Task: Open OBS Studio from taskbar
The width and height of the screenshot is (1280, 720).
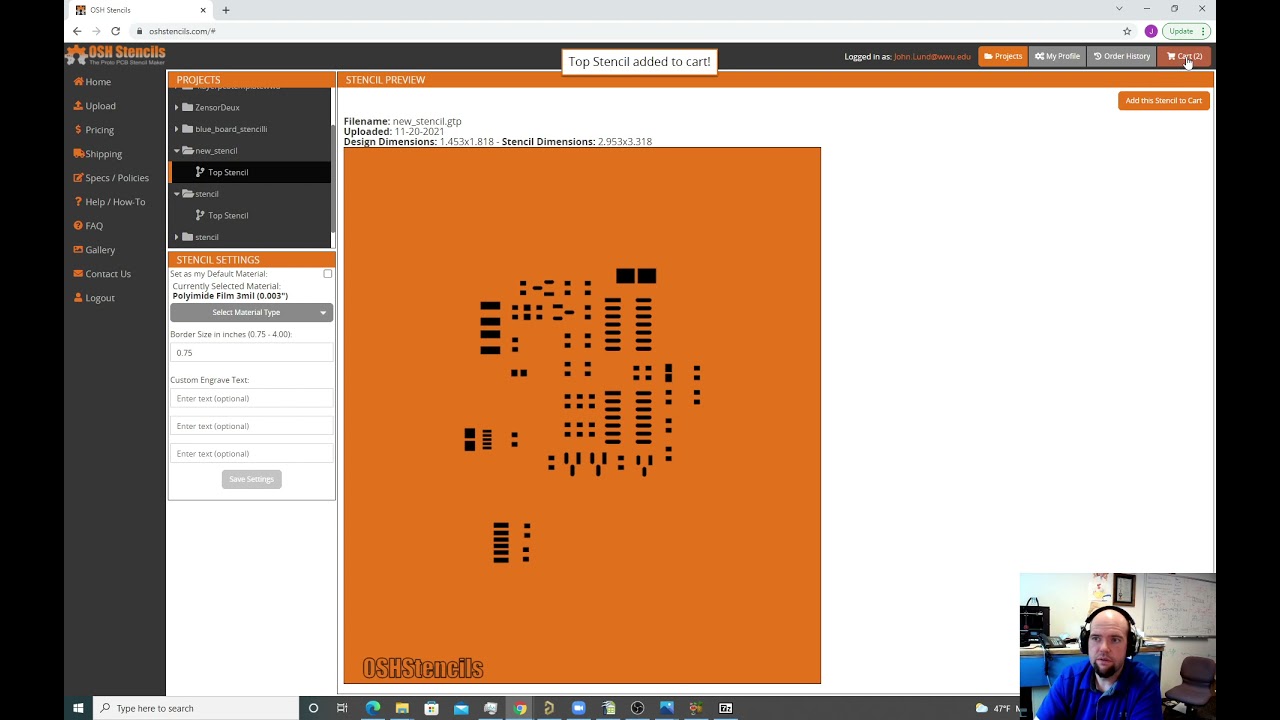Action: pos(637,708)
